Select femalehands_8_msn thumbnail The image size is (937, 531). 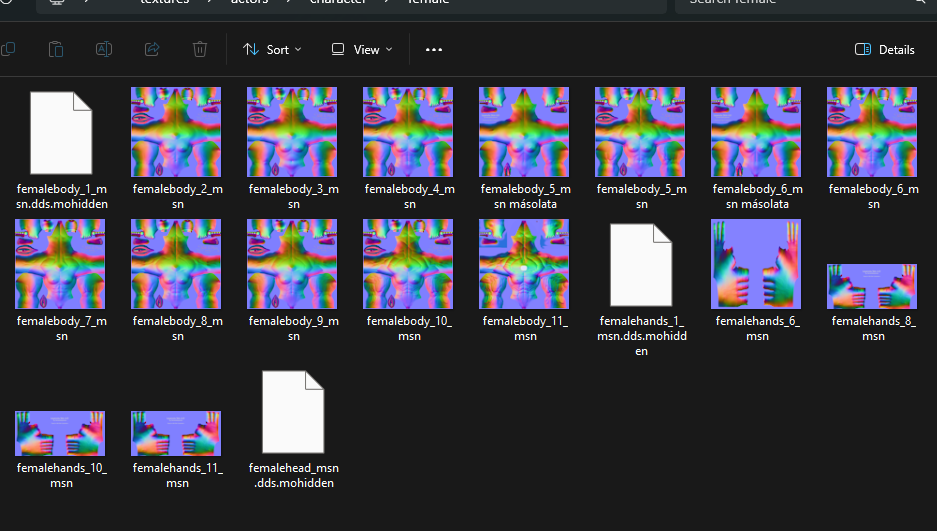coord(871,286)
